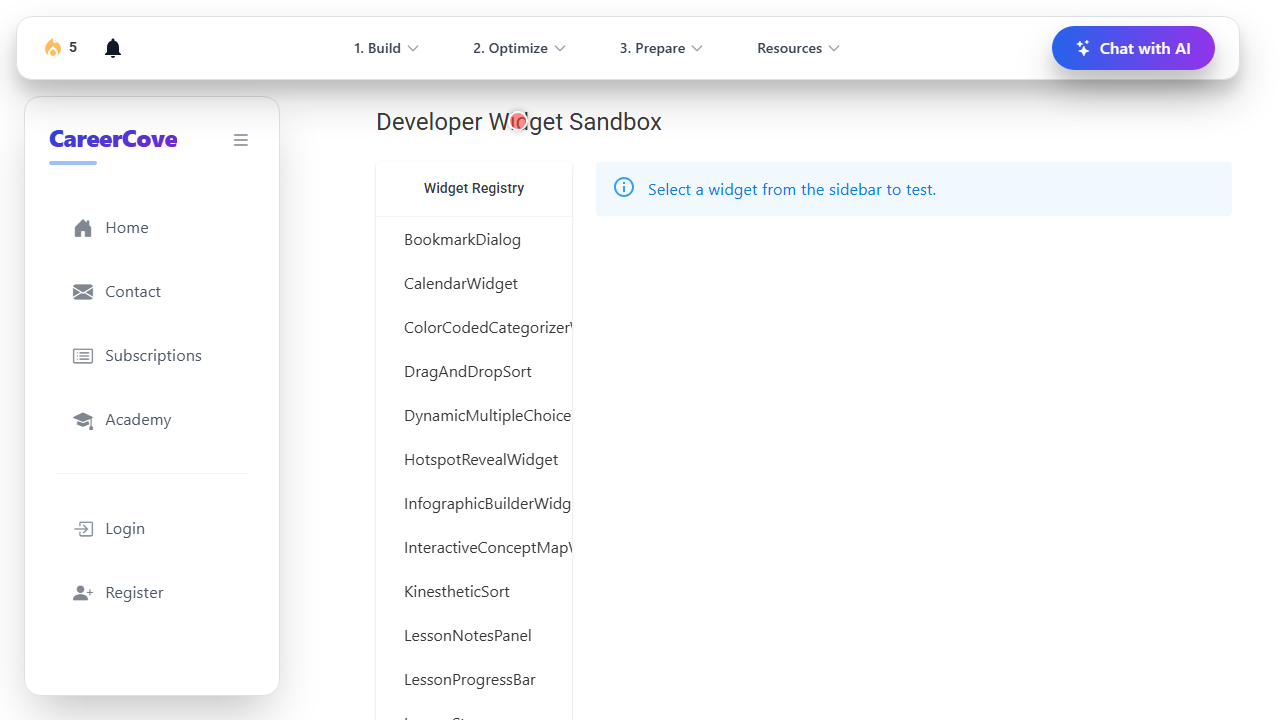Click the info circle icon in the alert

(x=624, y=187)
